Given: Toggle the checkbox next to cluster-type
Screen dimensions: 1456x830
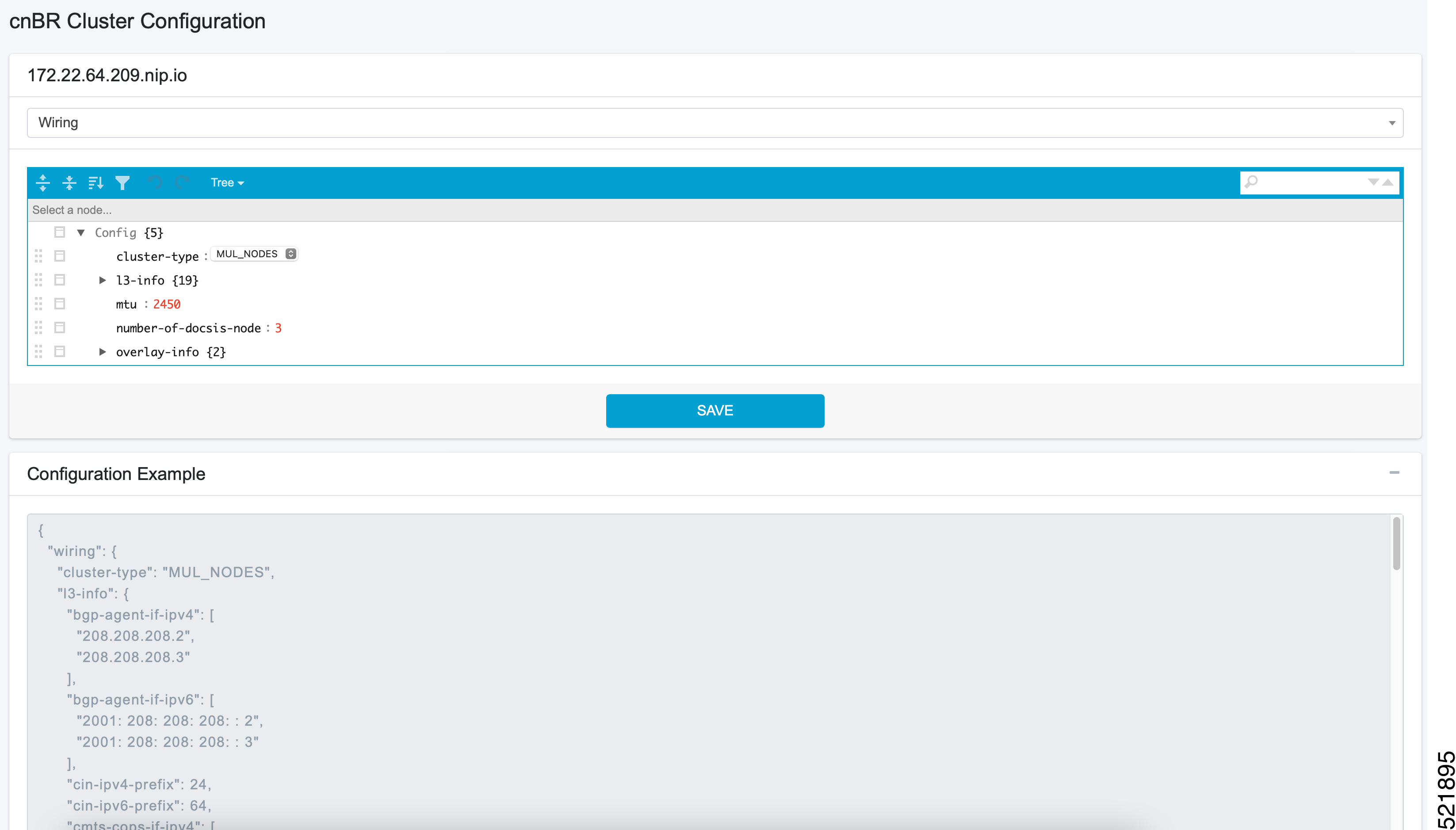Looking at the screenshot, I should click(58, 255).
